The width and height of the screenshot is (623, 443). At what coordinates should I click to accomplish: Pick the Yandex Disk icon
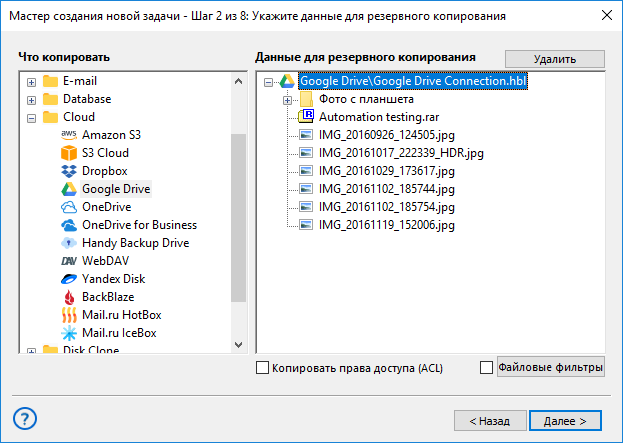tap(69, 279)
